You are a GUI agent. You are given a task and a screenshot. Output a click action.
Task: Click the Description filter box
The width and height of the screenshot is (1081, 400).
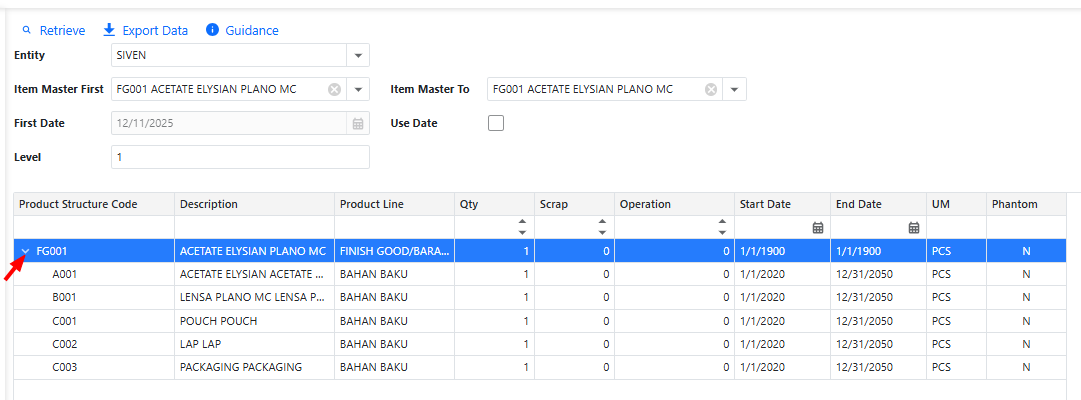(254, 228)
